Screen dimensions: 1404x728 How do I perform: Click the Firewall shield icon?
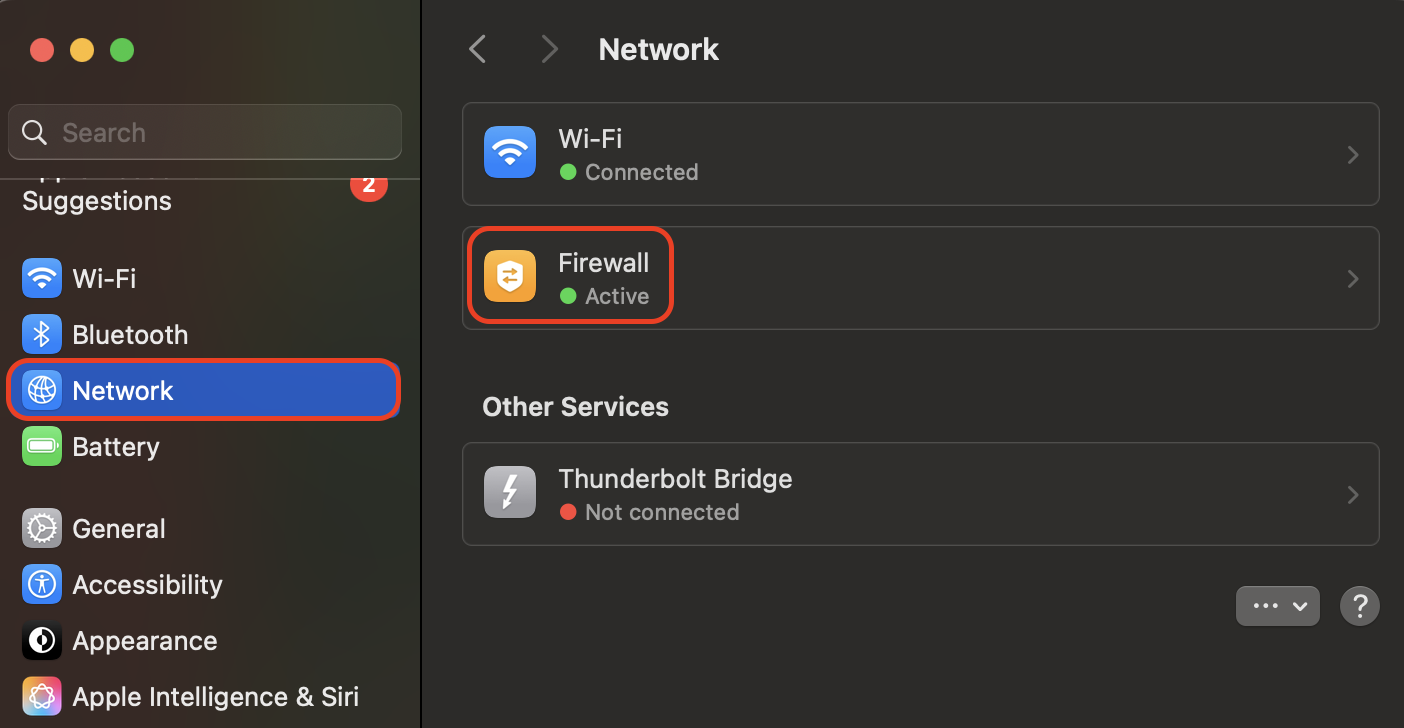(x=509, y=277)
